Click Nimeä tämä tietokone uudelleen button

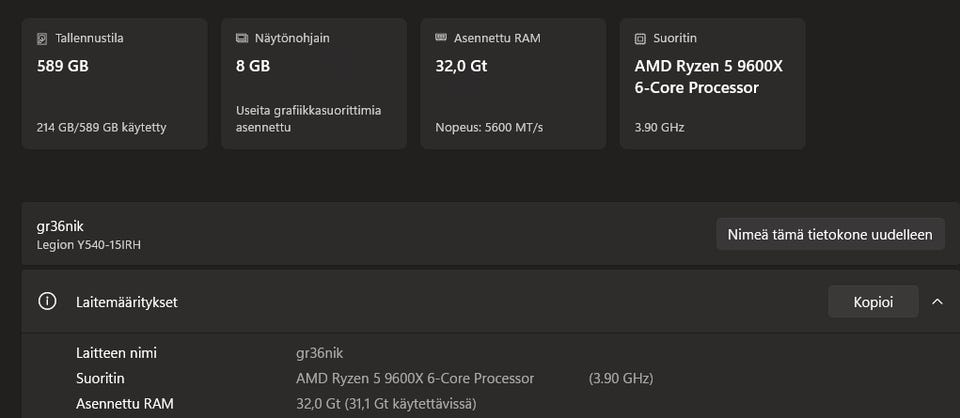click(830, 234)
